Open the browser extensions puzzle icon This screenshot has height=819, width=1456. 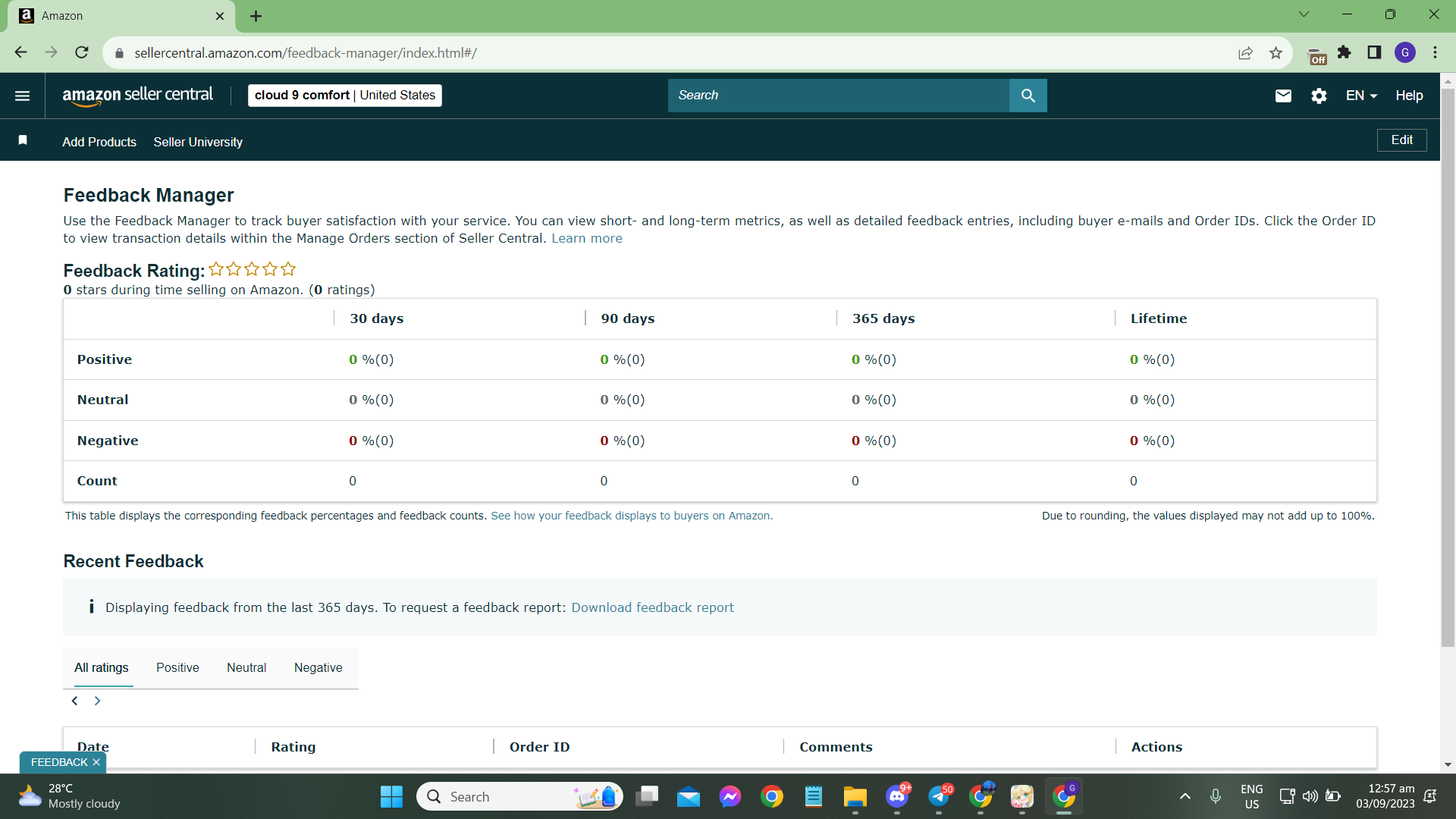[1344, 52]
